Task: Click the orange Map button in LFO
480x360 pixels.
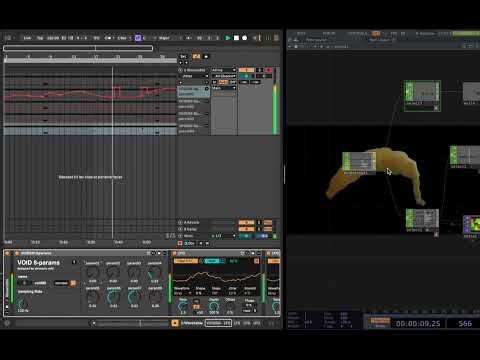Action: (x=185, y=261)
